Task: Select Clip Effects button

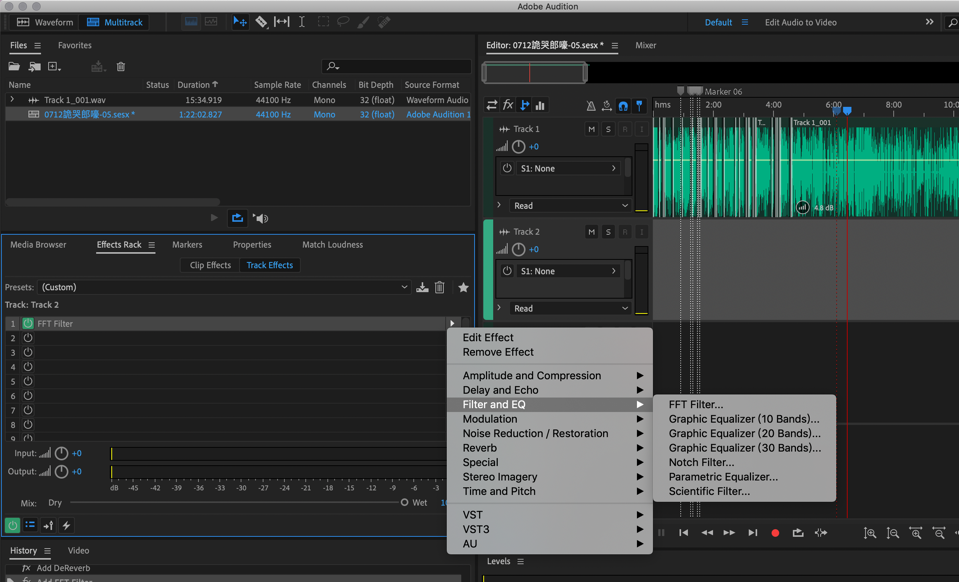Action: tap(210, 265)
